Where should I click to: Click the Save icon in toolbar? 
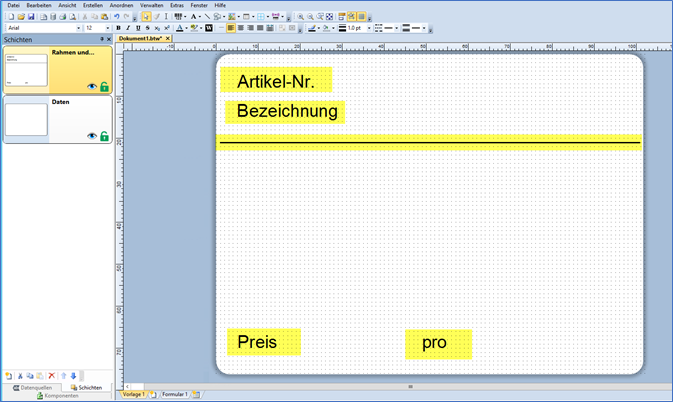pos(31,17)
